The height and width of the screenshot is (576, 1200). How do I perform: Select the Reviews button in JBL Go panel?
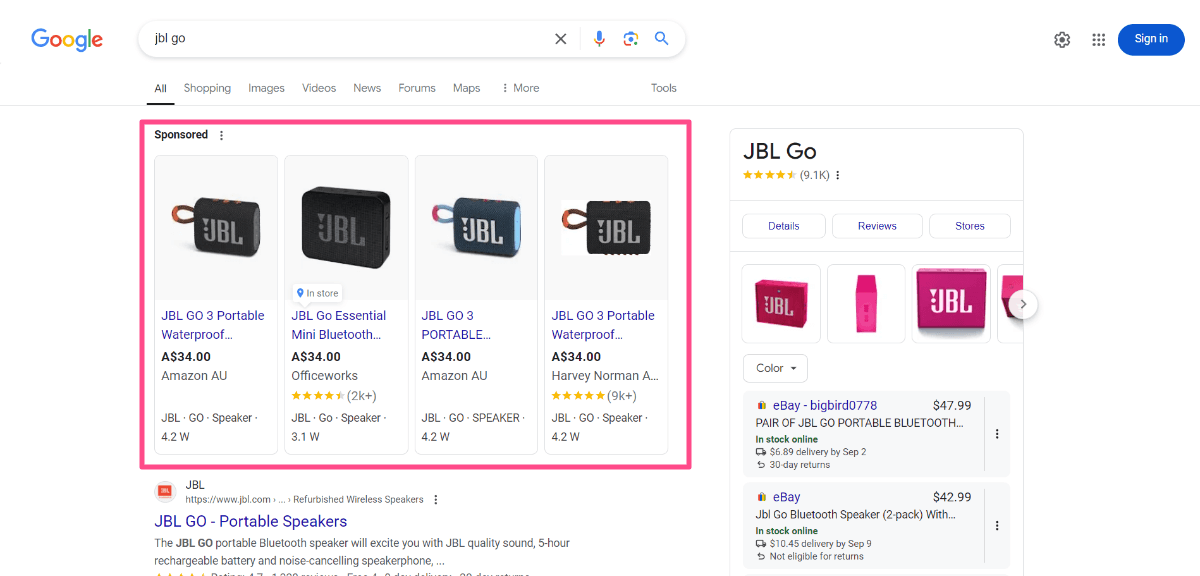[x=877, y=226]
